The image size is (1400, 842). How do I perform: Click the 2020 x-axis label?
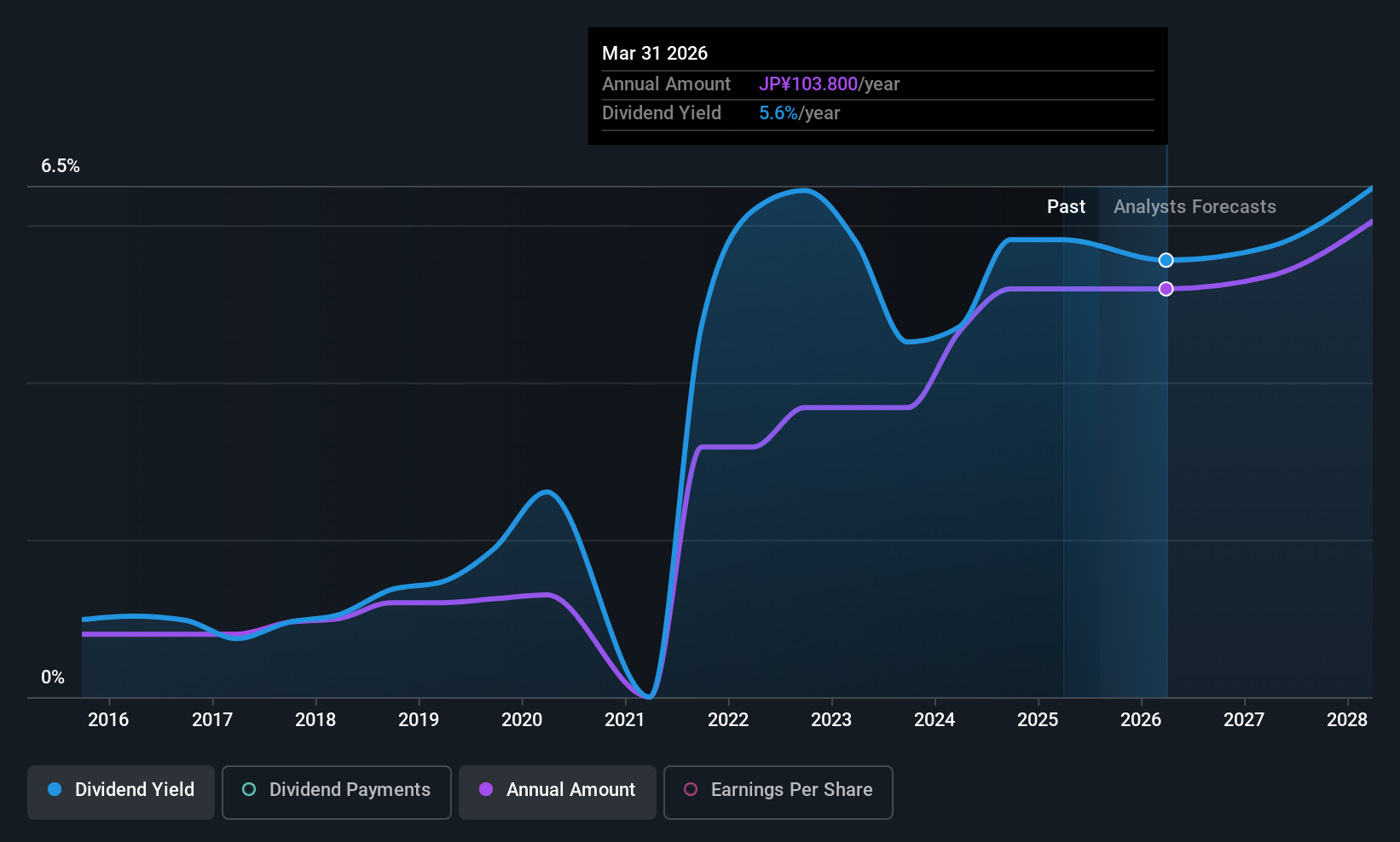522,720
